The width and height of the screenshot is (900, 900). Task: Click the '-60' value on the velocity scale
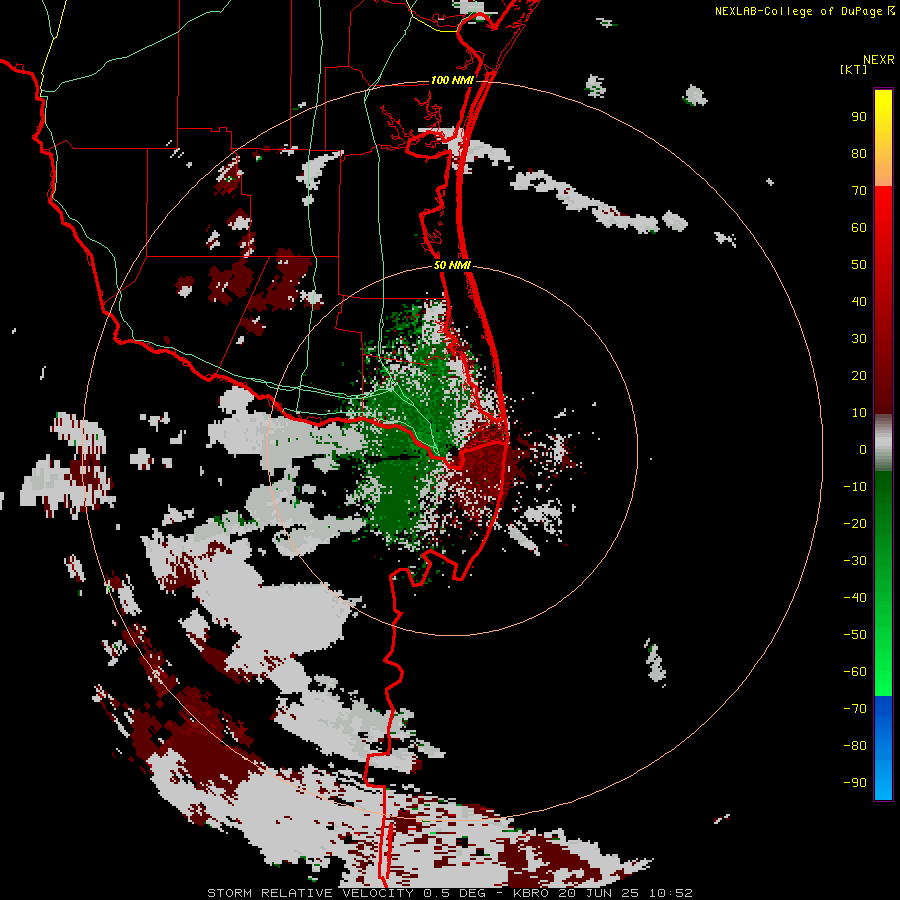tap(855, 672)
